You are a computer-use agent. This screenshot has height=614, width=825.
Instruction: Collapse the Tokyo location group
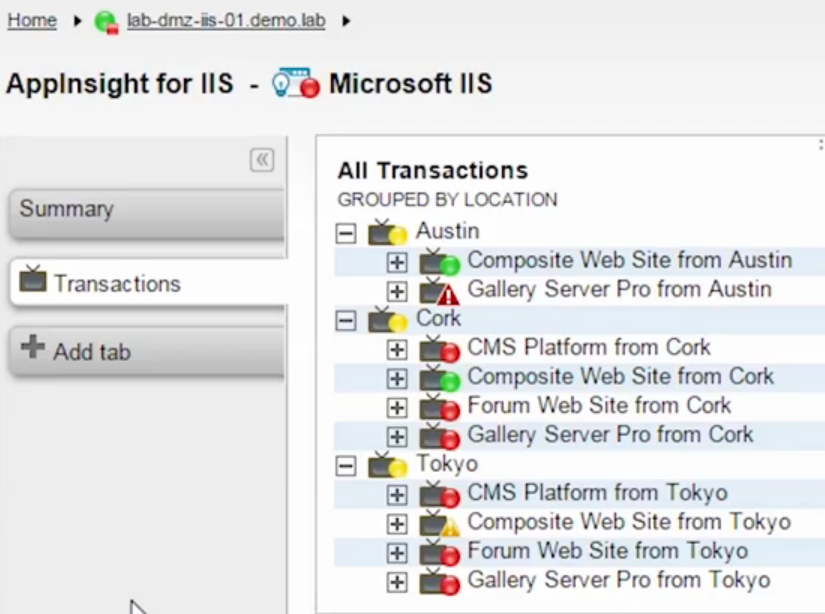pos(346,465)
